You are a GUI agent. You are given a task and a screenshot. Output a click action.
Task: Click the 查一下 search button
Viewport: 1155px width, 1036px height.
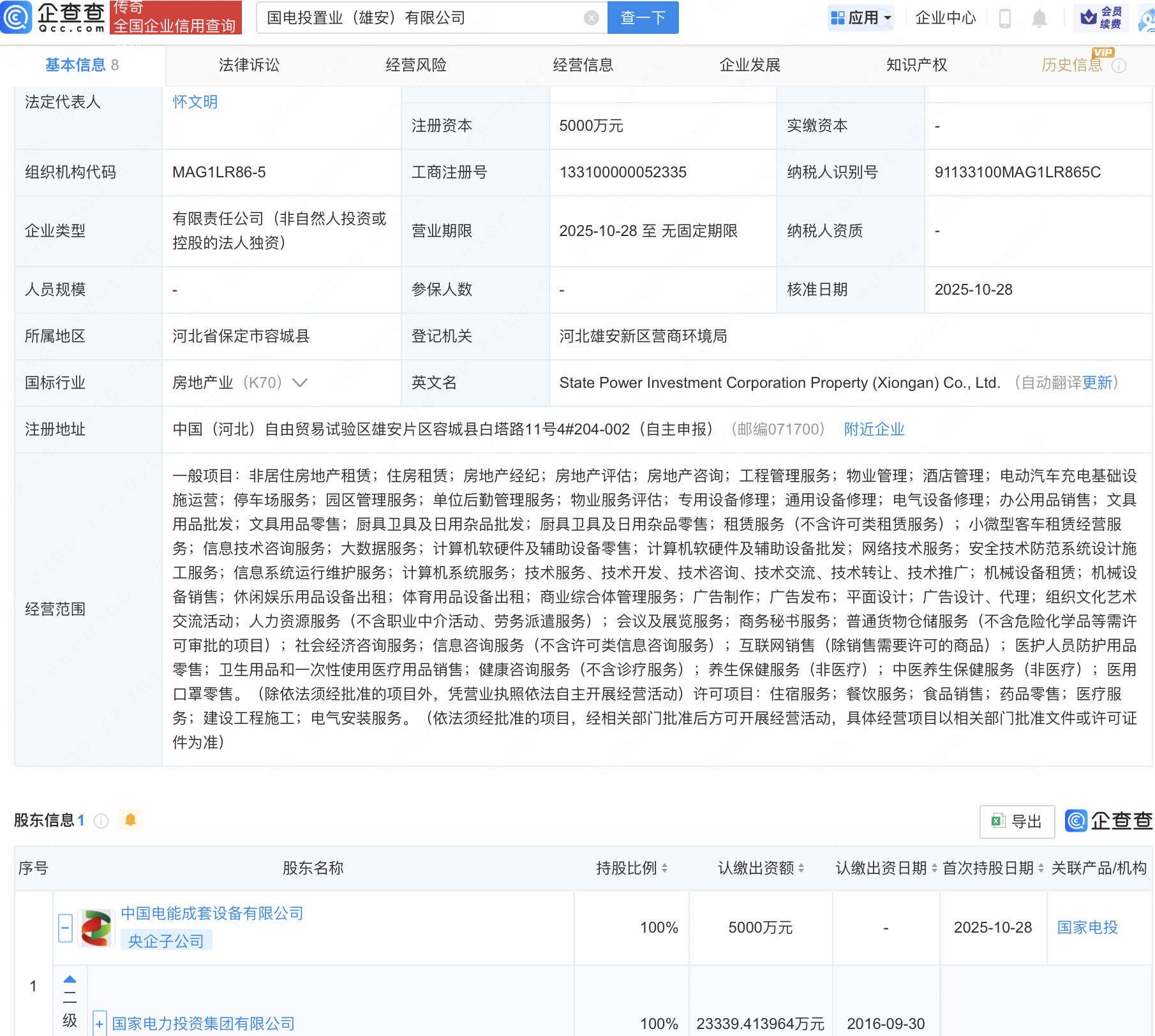[x=642, y=17]
